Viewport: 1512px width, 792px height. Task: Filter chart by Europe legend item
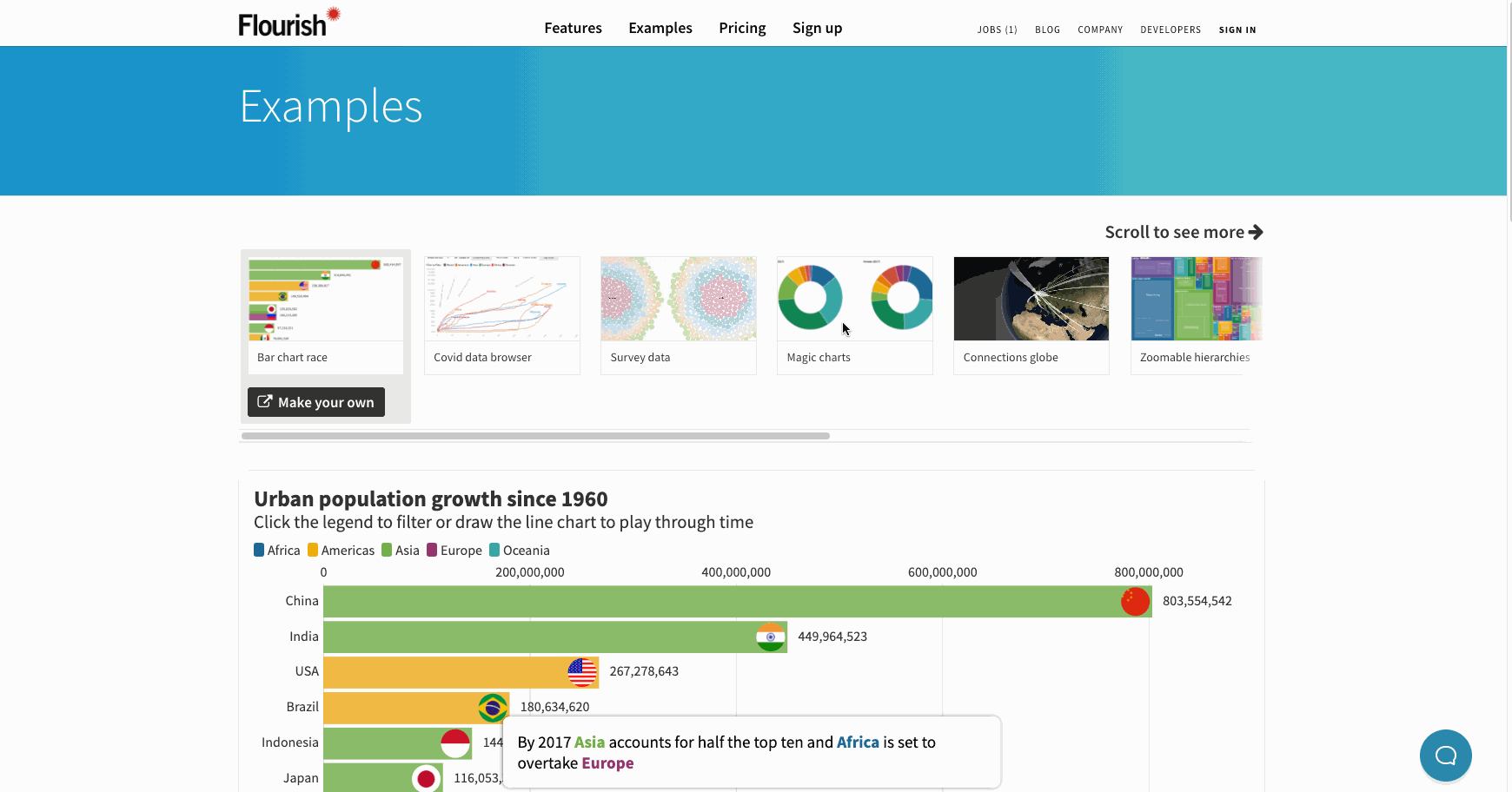454,551
